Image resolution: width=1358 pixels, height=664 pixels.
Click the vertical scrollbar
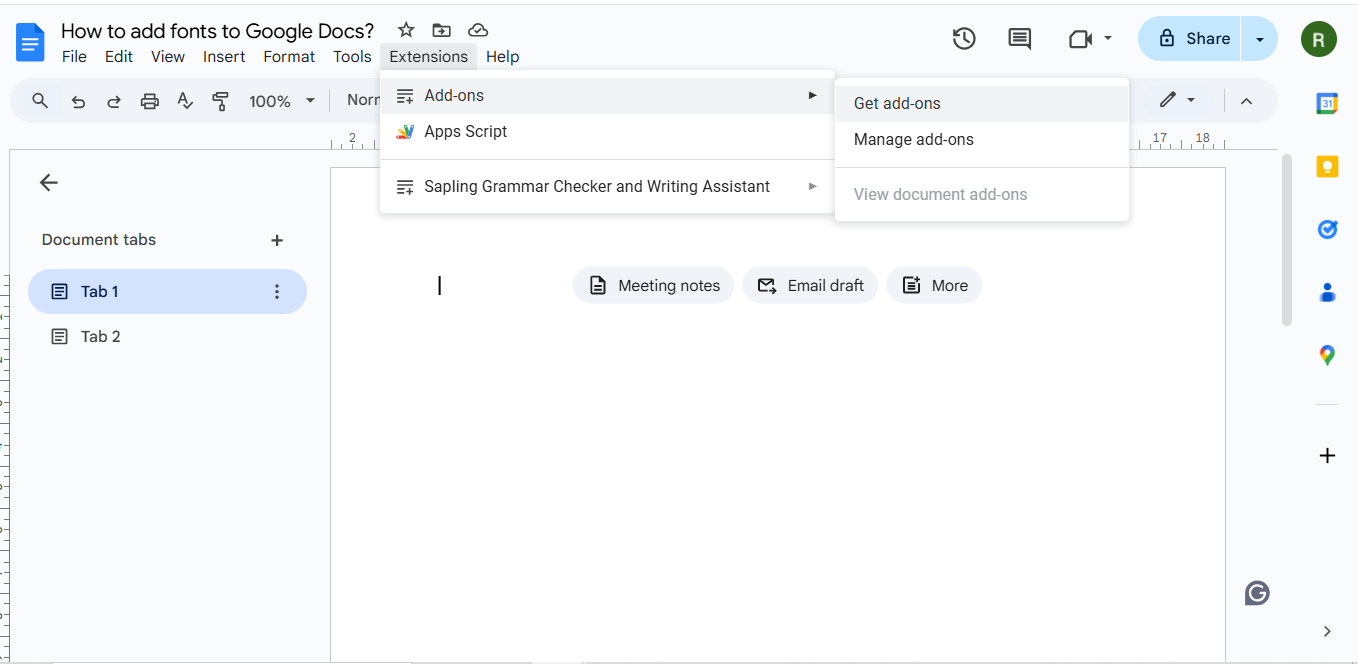pos(1287,240)
